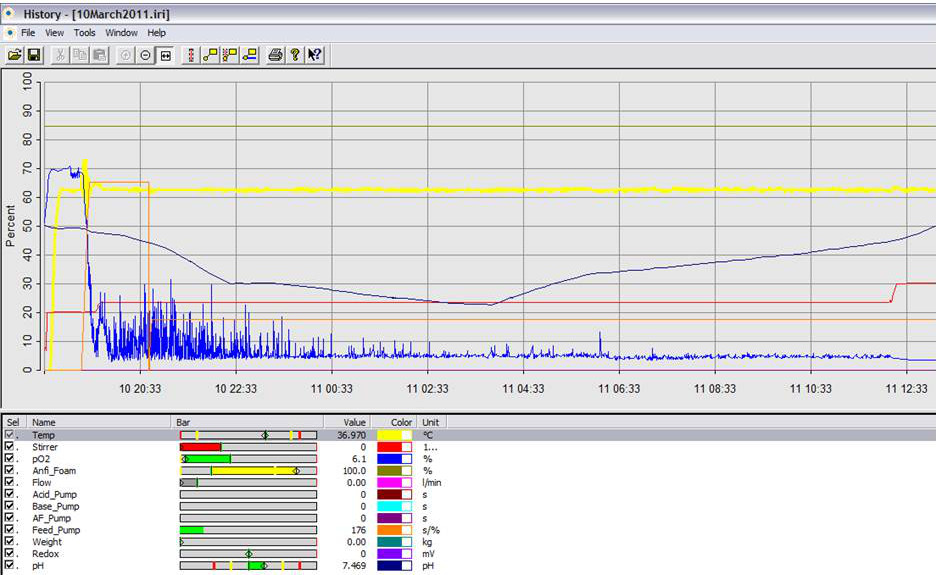The image size is (936, 575).
Task: Activate the context help pointer icon
Action: (x=315, y=55)
